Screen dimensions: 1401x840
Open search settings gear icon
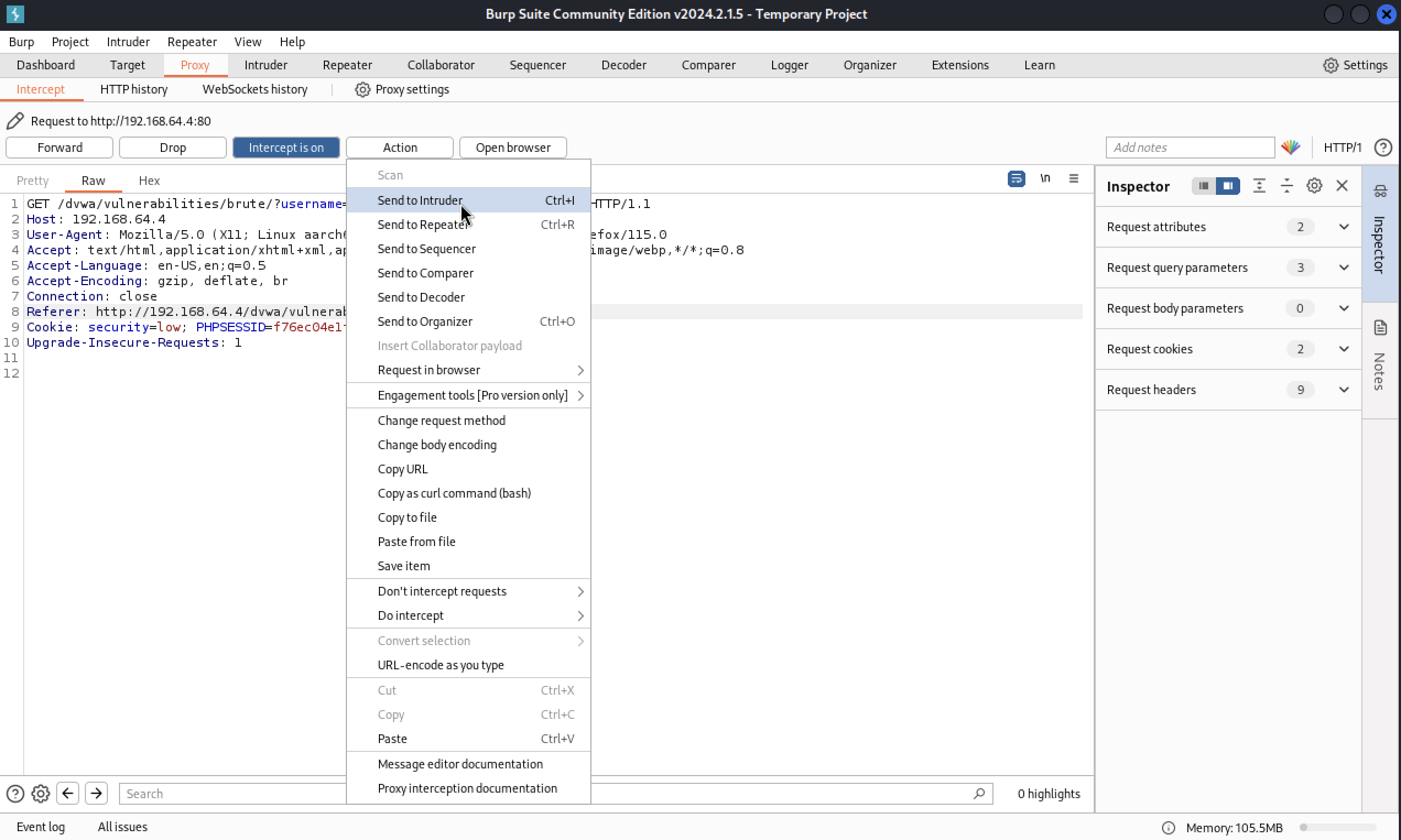coord(40,794)
